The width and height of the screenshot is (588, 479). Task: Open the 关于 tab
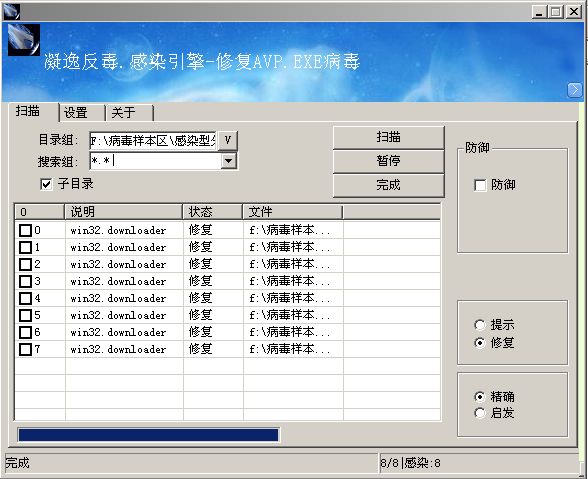(129, 113)
